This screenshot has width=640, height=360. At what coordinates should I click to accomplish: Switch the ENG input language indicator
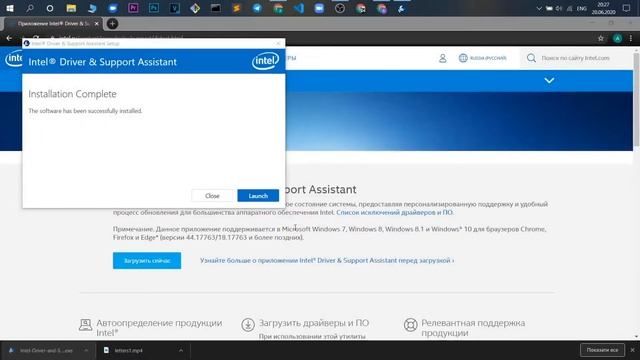tap(582, 8)
